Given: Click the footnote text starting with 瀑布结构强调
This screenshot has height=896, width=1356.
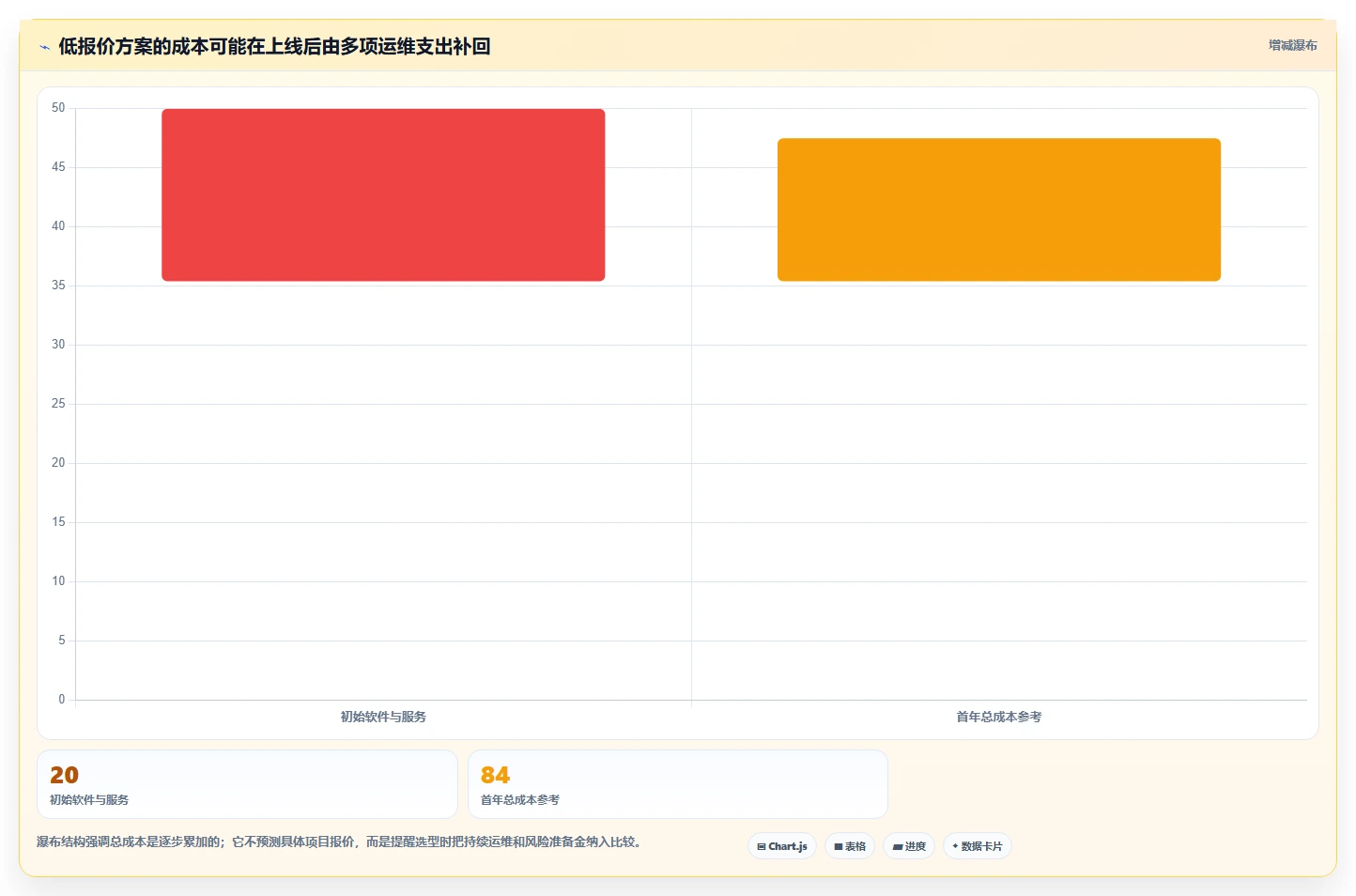Looking at the screenshot, I should coord(339,842).
